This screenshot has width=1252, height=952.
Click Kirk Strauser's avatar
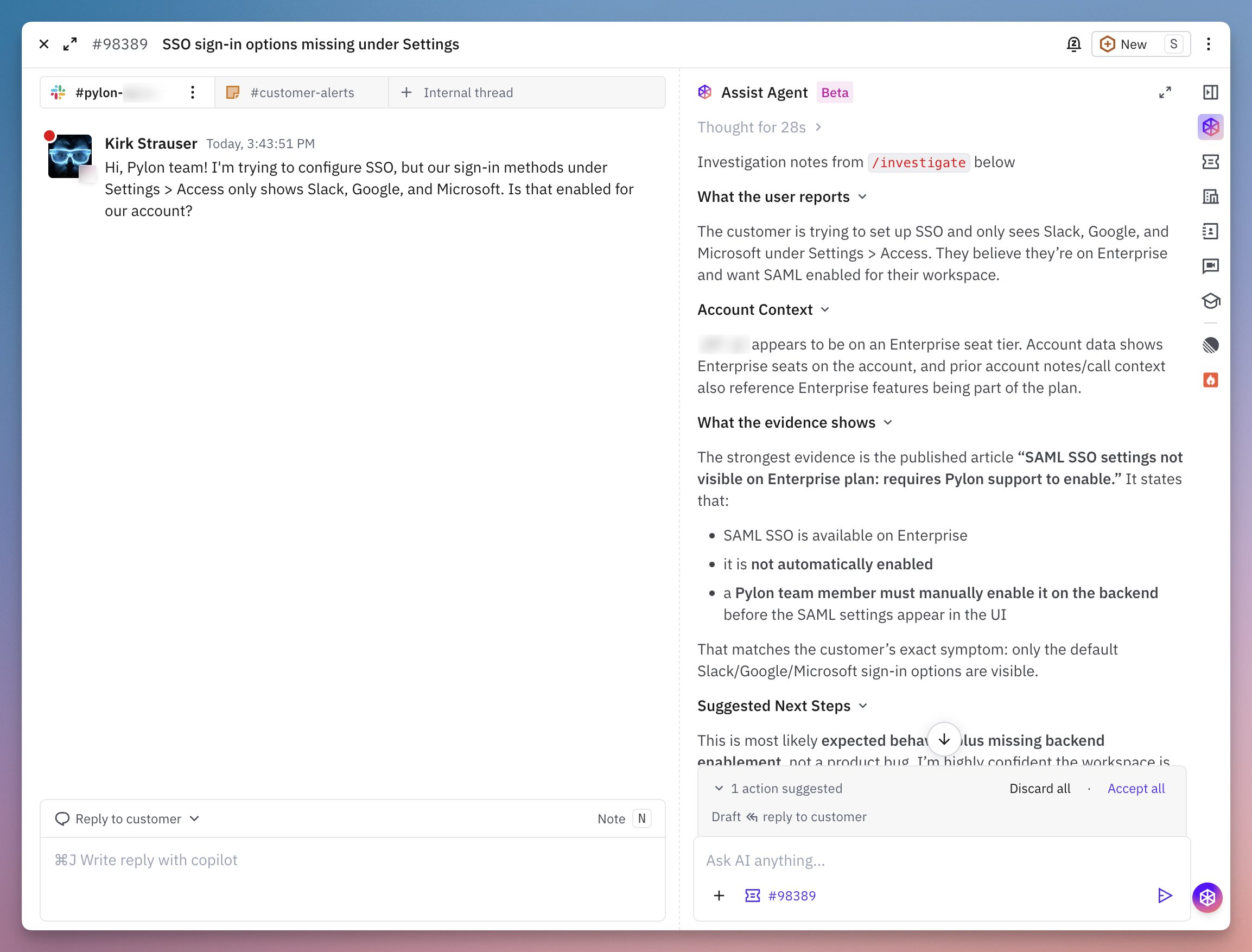[x=69, y=156]
